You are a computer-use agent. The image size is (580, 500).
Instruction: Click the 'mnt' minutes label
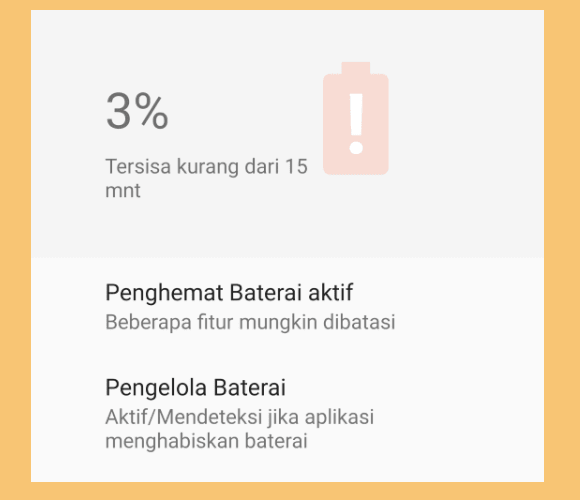pos(123,191)
